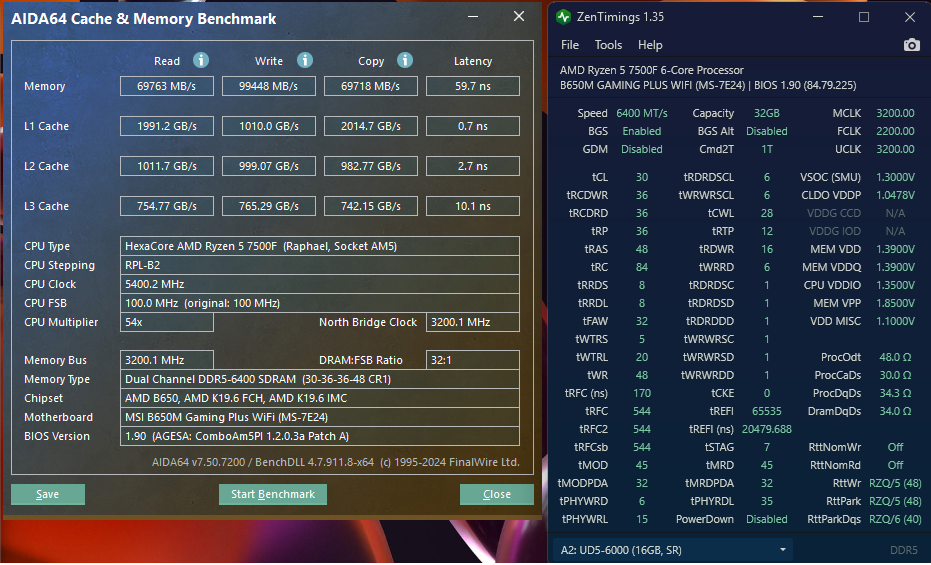Click Capacity value 32GB in ZenTimings

[x=767, y=113]
